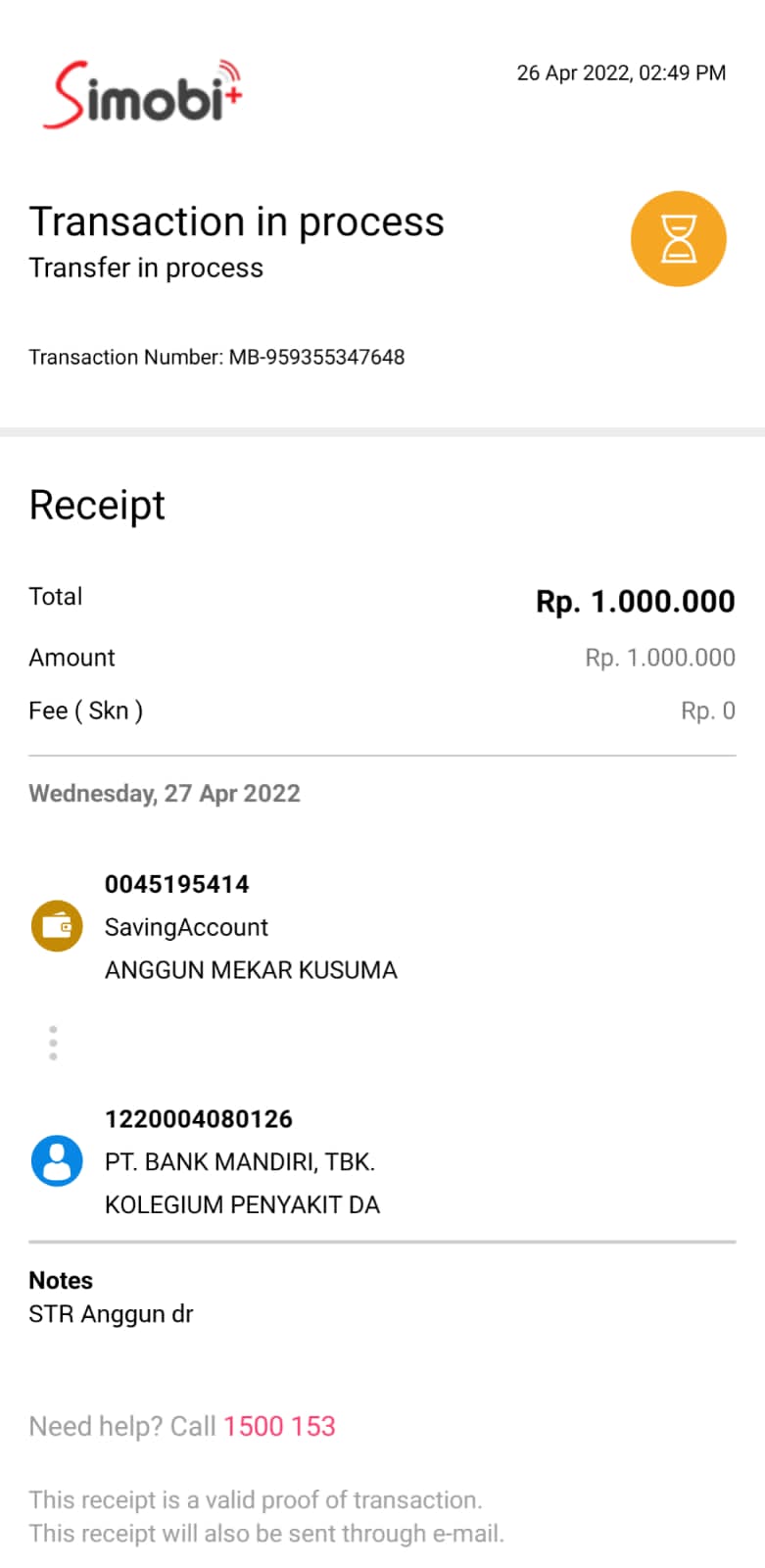The width and height of the screenshot is (765, 1568).
Task: Click the Wednesday, 27 Apr 2022 date
Action: click(x=165, y=794)
